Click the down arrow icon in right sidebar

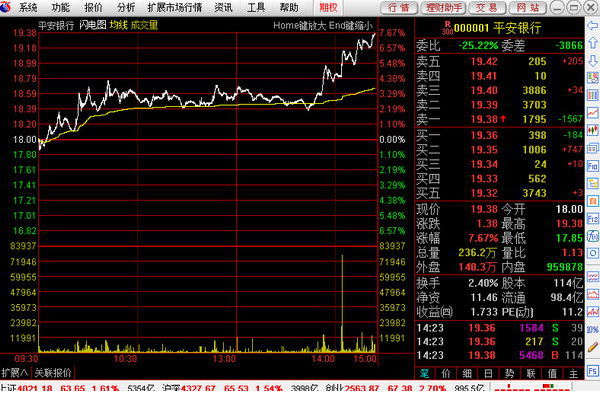[x=593, y=60]
